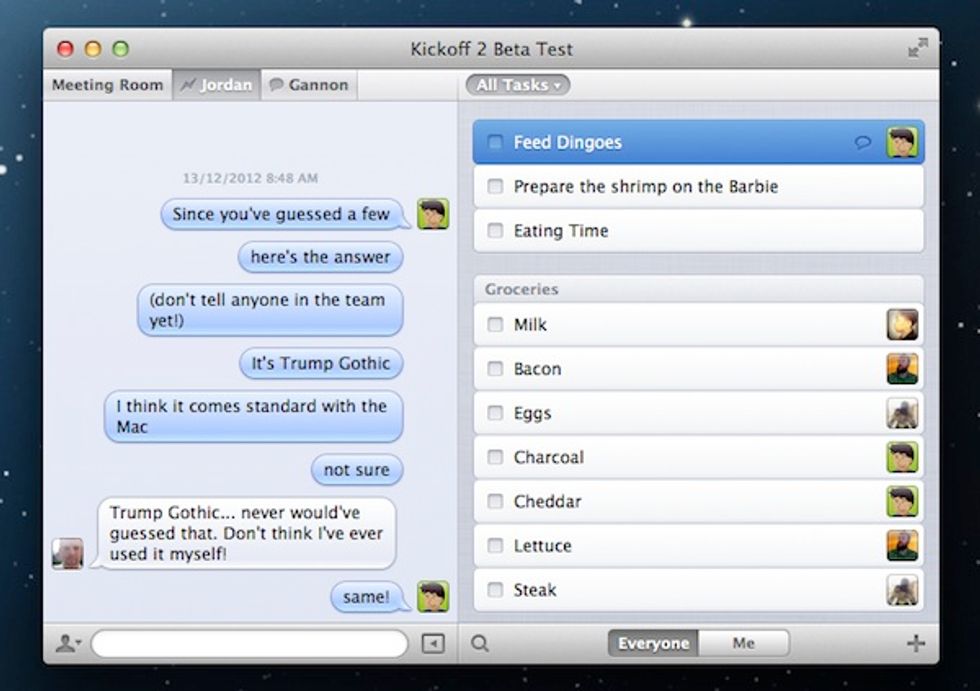Tick the Eggs checkbox
This screenshot has height=691, width=980.
[495, 413]
